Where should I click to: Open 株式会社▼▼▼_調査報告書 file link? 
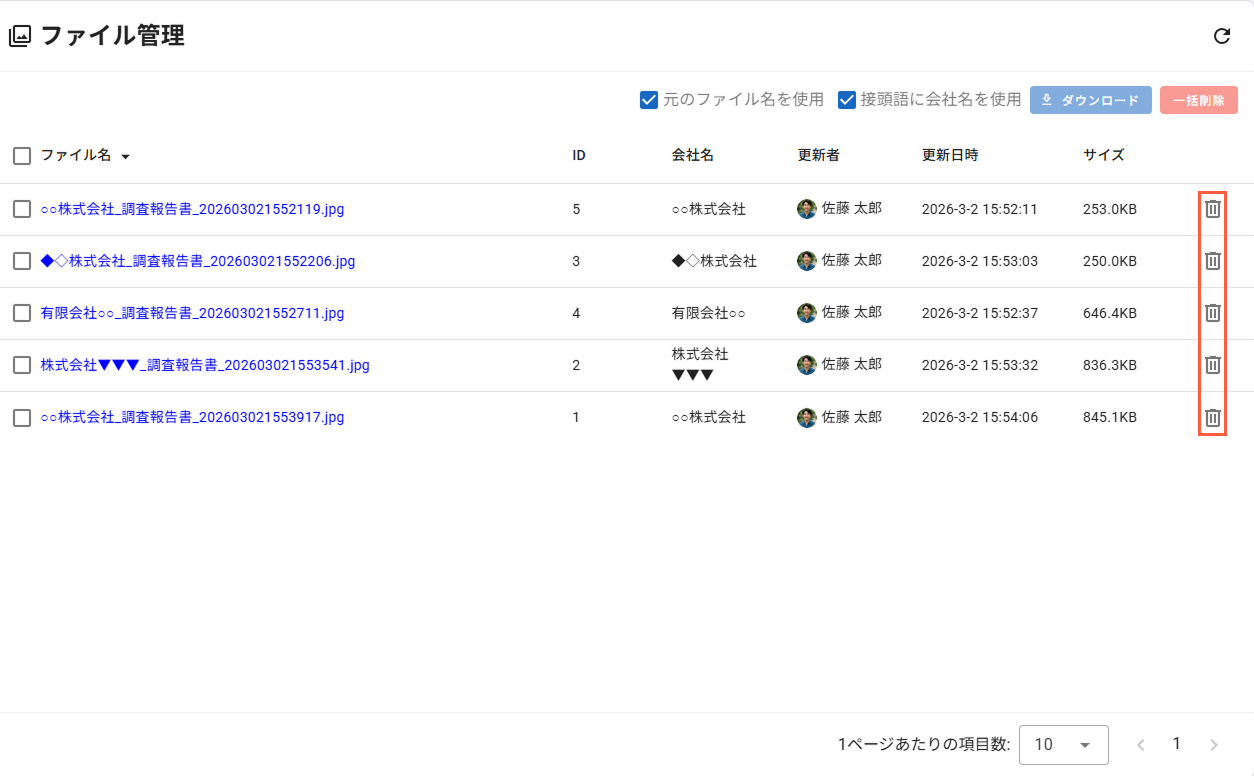[x=205, y=365]
